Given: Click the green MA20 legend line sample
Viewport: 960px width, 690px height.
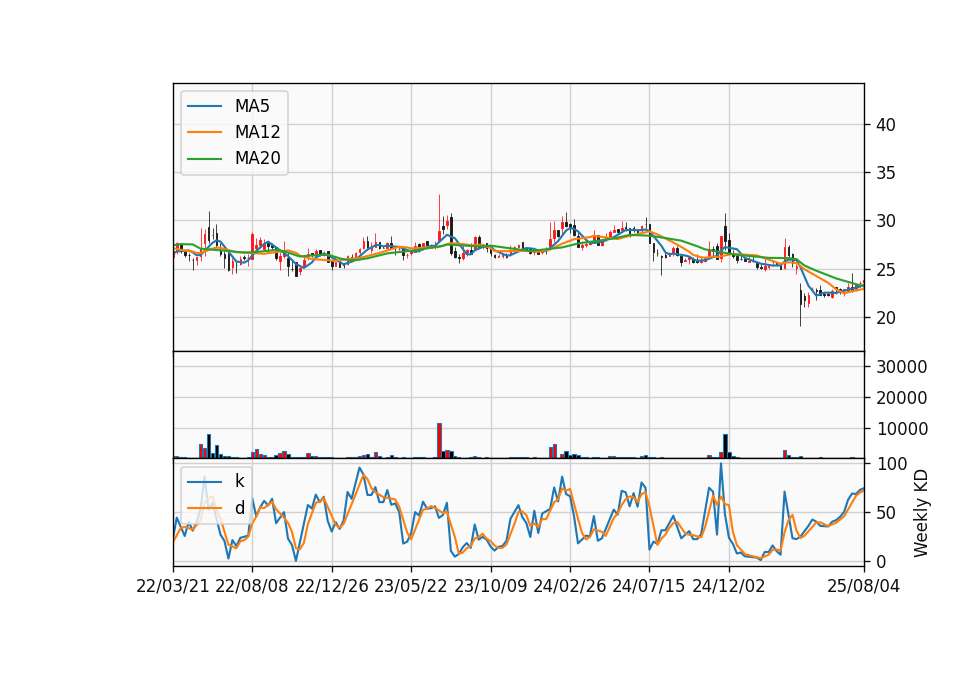Looking at the screenshot, I should 204,159.
